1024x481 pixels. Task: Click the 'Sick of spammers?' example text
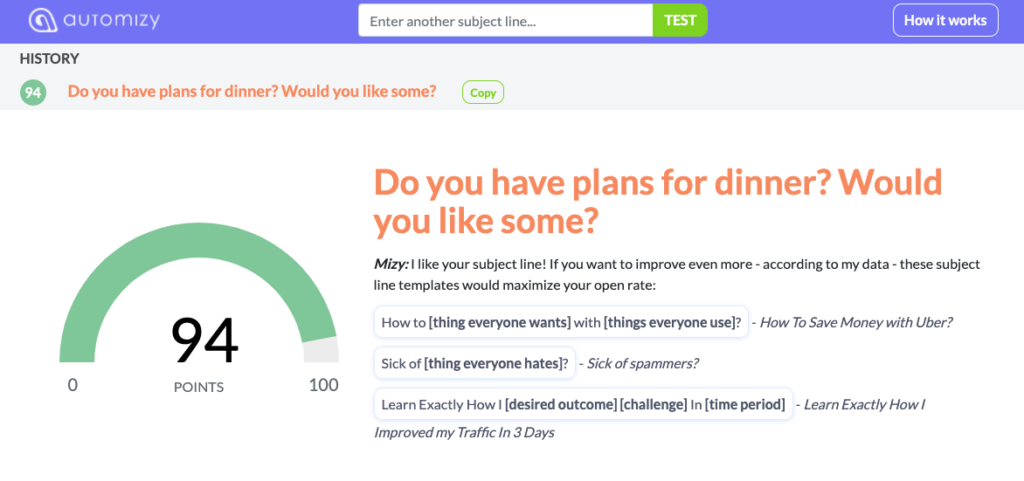(642, 364)
